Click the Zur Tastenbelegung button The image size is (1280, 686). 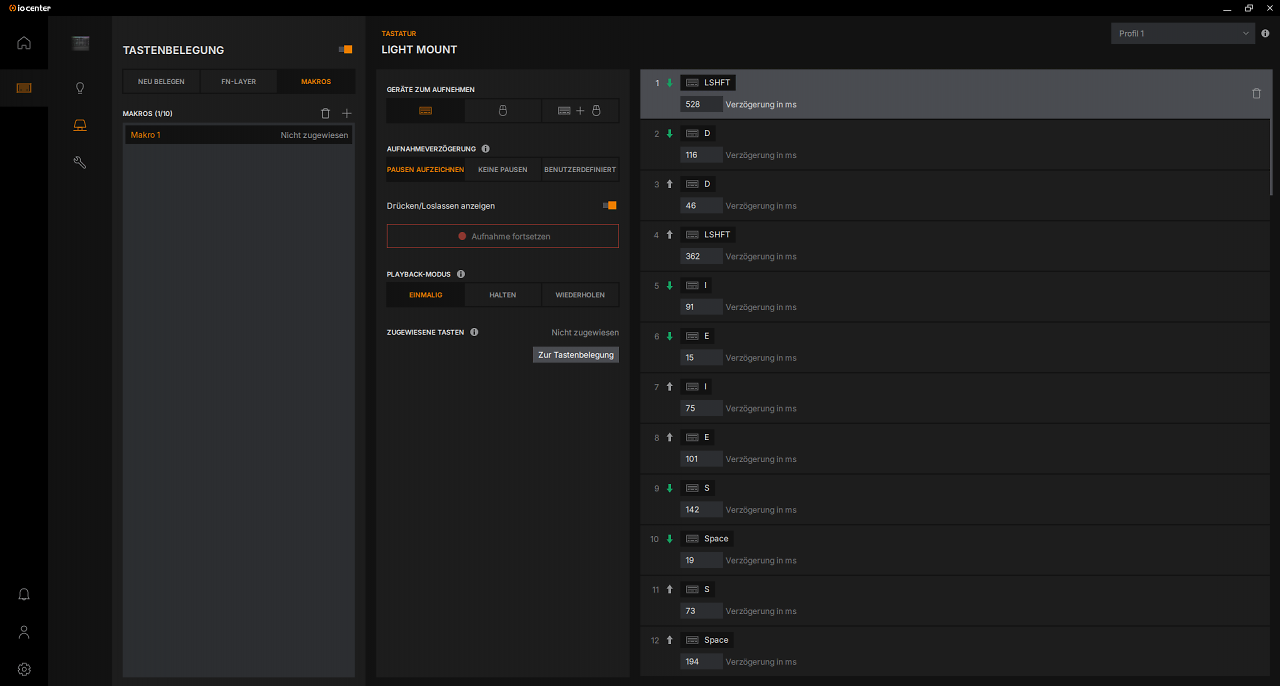click(576, 355)
